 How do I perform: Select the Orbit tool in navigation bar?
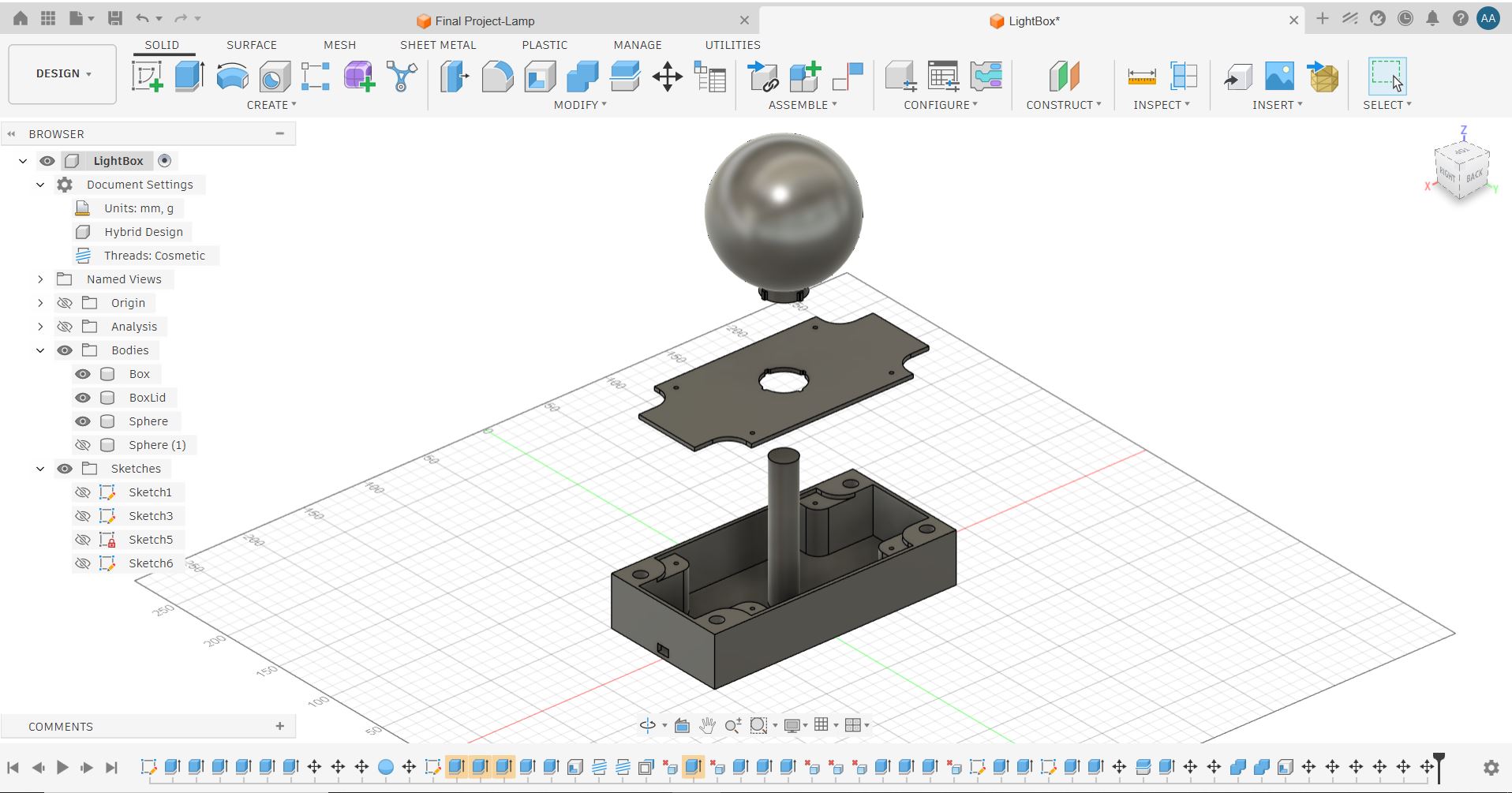pos(648,725)
